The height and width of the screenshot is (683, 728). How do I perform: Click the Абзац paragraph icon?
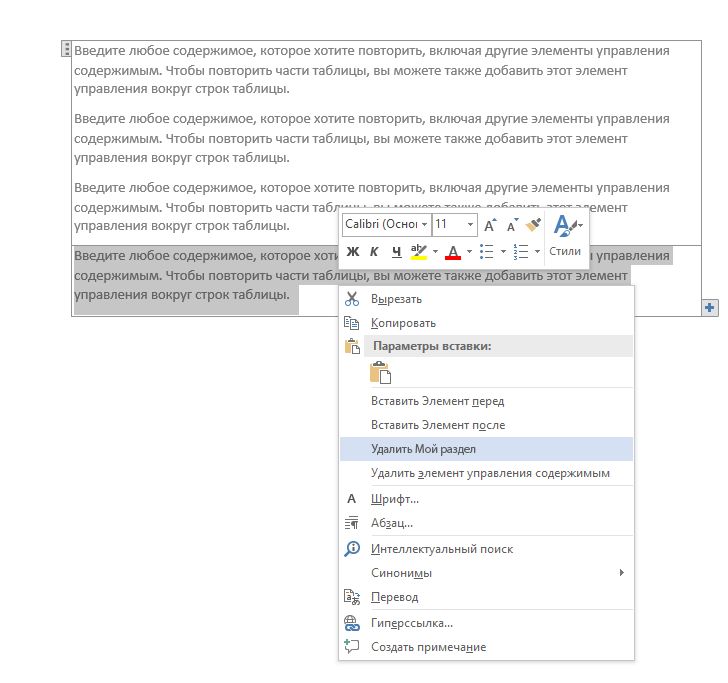(352, 523)
